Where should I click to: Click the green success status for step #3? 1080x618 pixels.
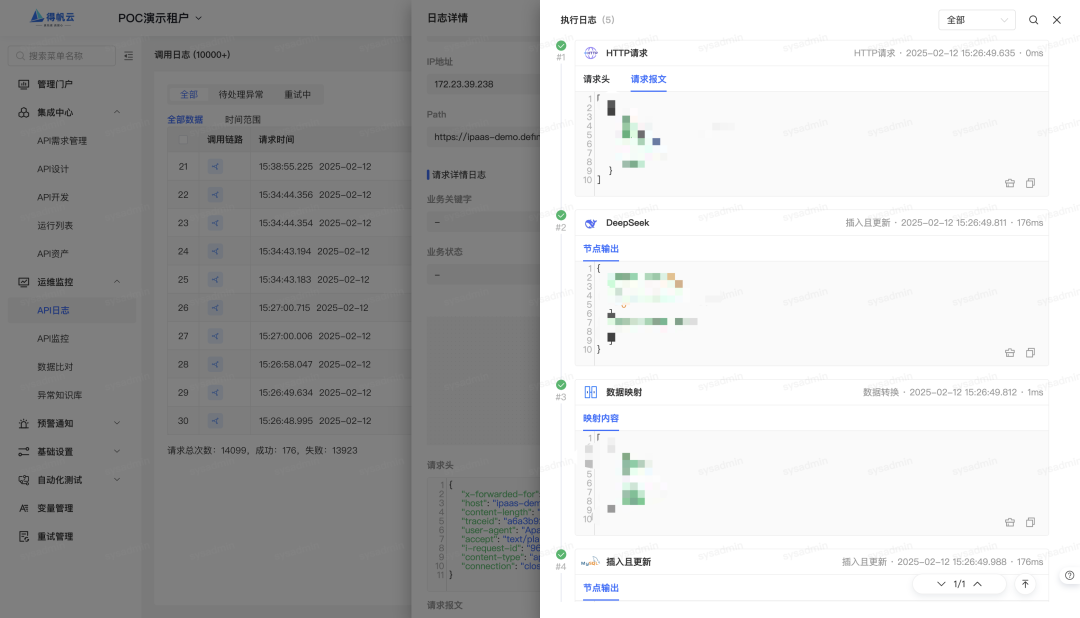tap(561, 384)
